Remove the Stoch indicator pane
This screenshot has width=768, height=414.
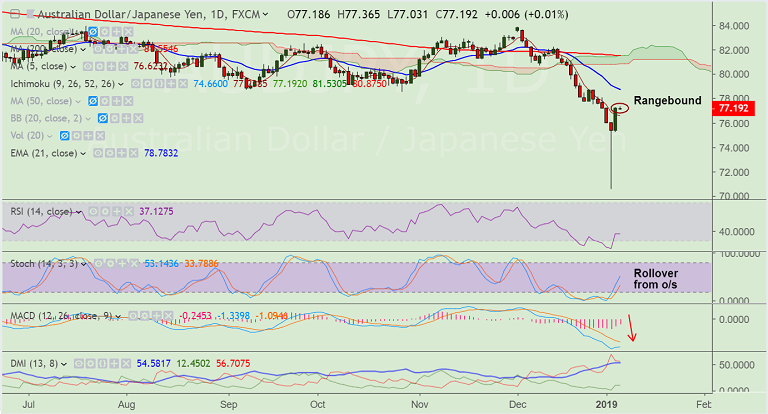pos(134,264)
